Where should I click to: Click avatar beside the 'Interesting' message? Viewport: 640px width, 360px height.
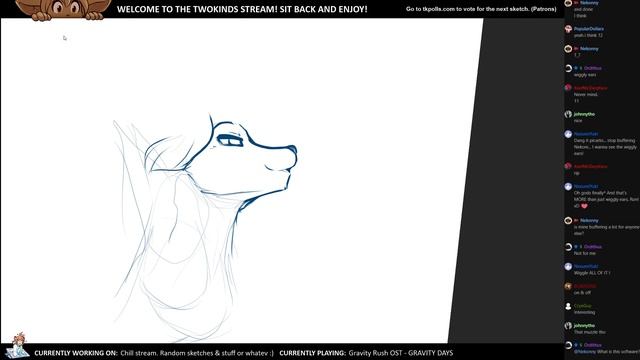(568, 306)
